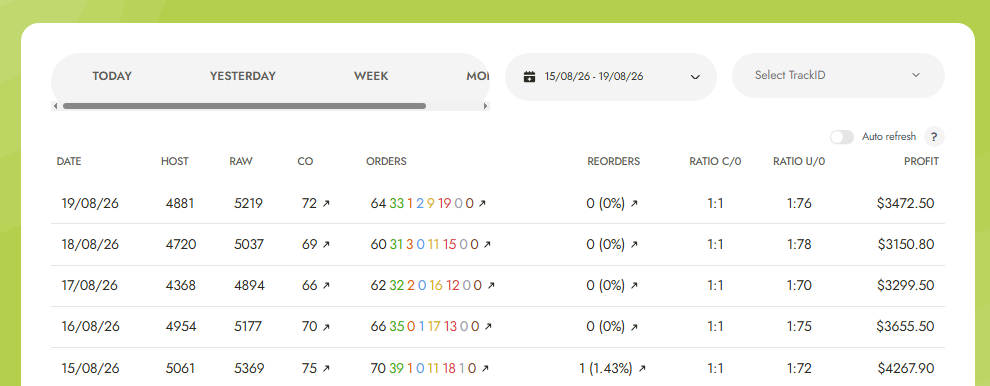Click ratio U/0 value 1:76
Image resolution: width=990 pixels, height=386 pixels.
(799, 203)
